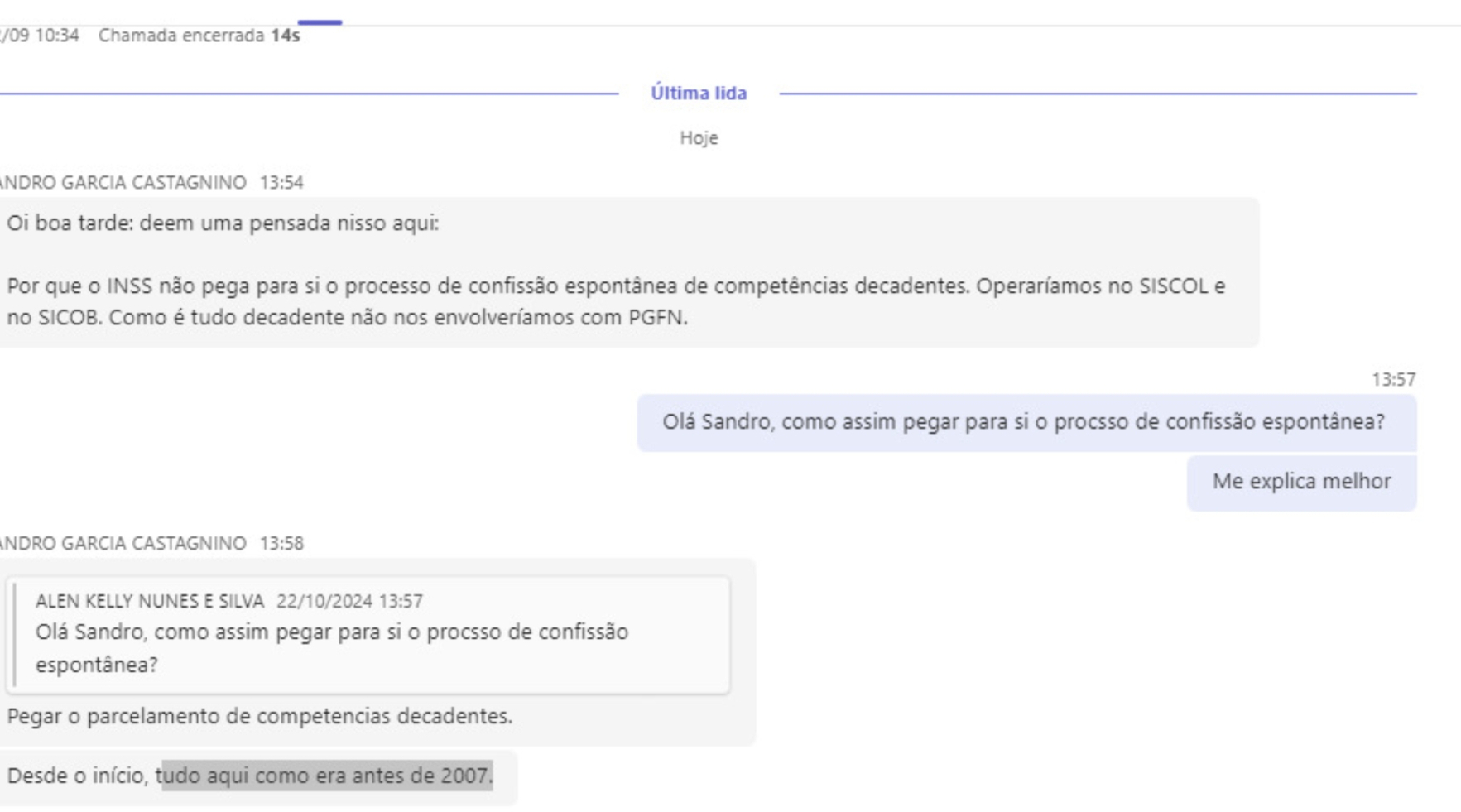Click the 13:58 message timestamp
Viewport: 1461px width, 812px height.
tap(281, 544)
